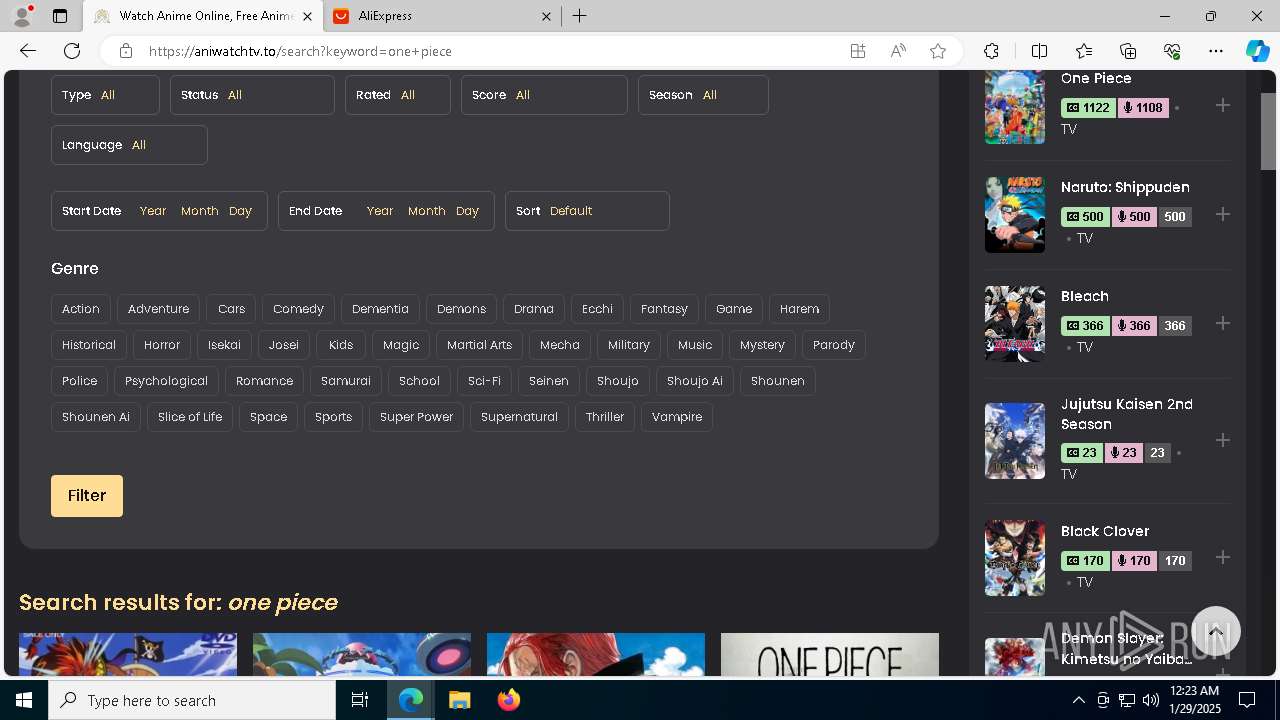The width and height of the screenshot is (1280, 720).
Task: Open the Bleach title link
Action: click(x=1085, y=296)
